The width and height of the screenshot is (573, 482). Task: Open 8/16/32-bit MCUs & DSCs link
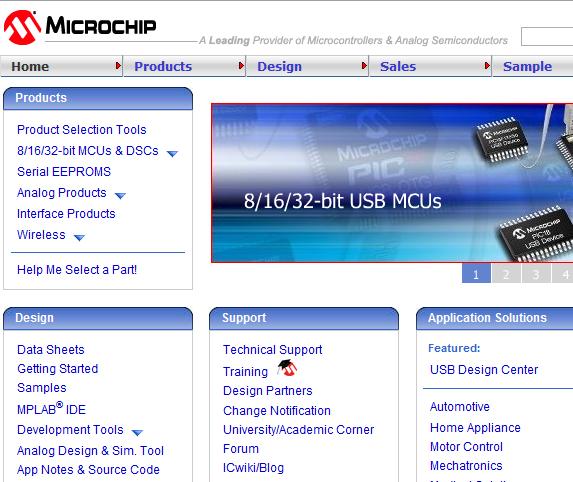(x=88, y=151)
